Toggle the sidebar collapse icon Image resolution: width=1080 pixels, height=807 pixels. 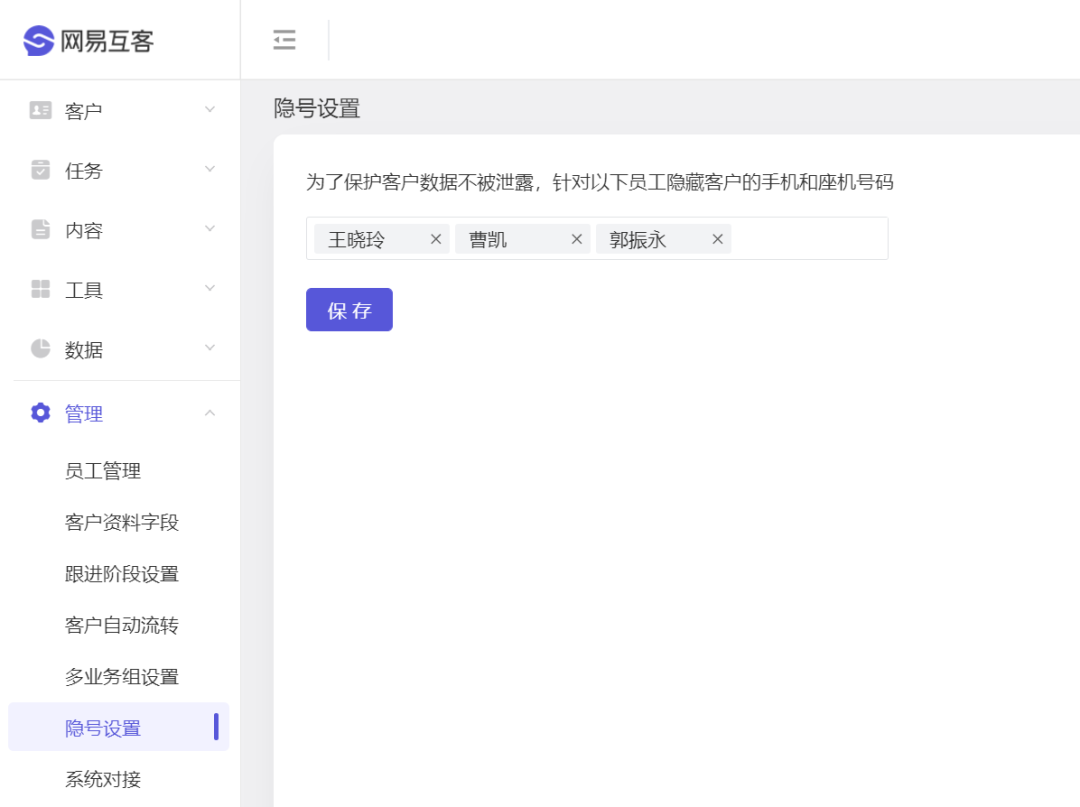(284, 40)
